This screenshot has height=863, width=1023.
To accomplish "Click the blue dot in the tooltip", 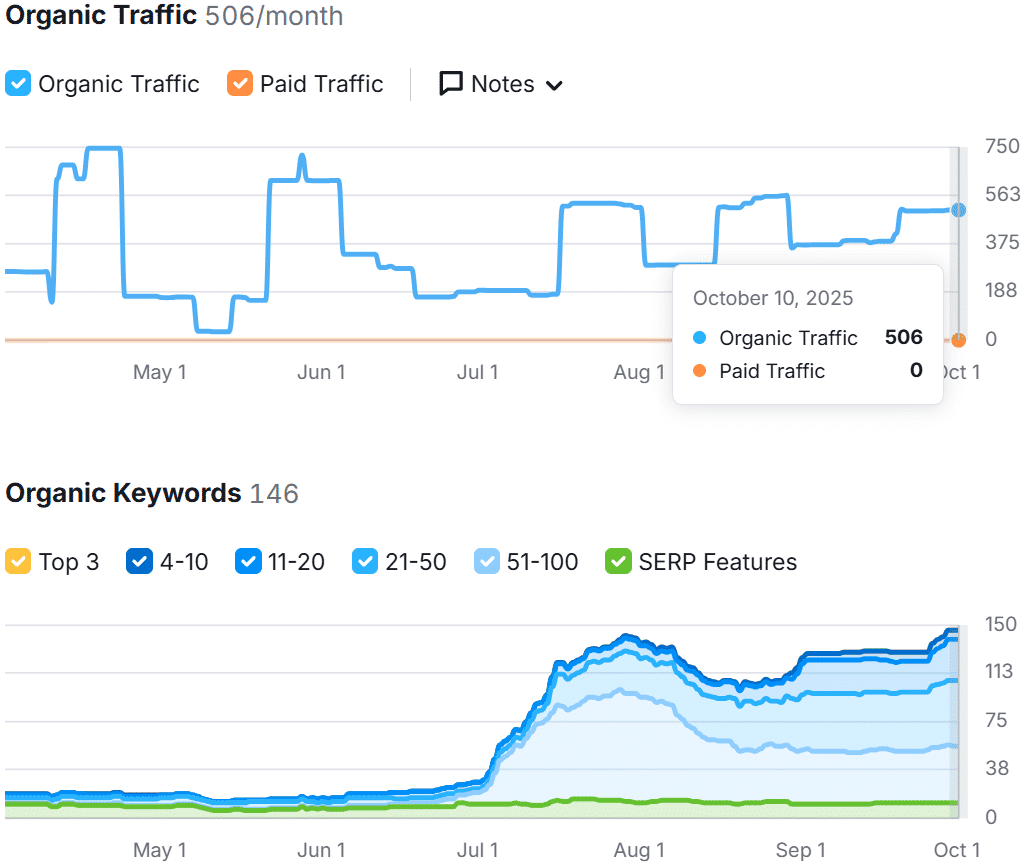I will [x=699, y=338].
